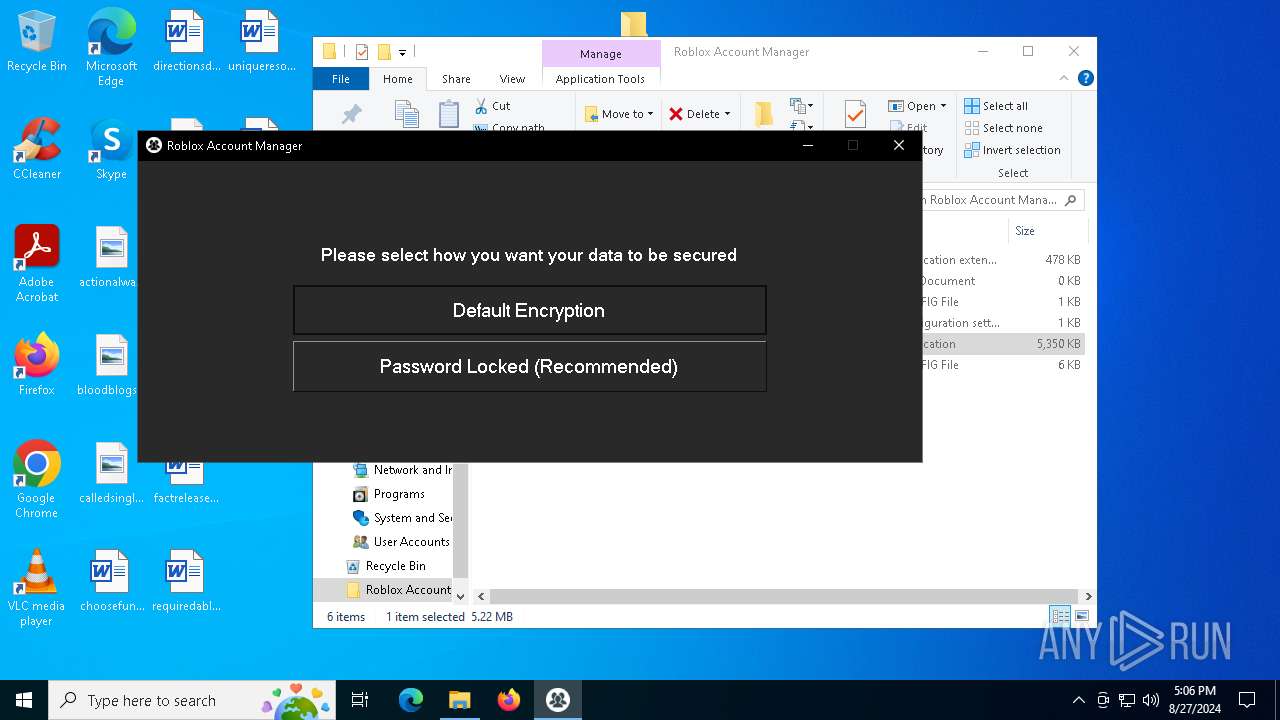The width and height of the screenshot is (1280, 720).
Task: Click Paste icon in Explorer ribbon
Action: pyautogui.click(x=449, y=114)
